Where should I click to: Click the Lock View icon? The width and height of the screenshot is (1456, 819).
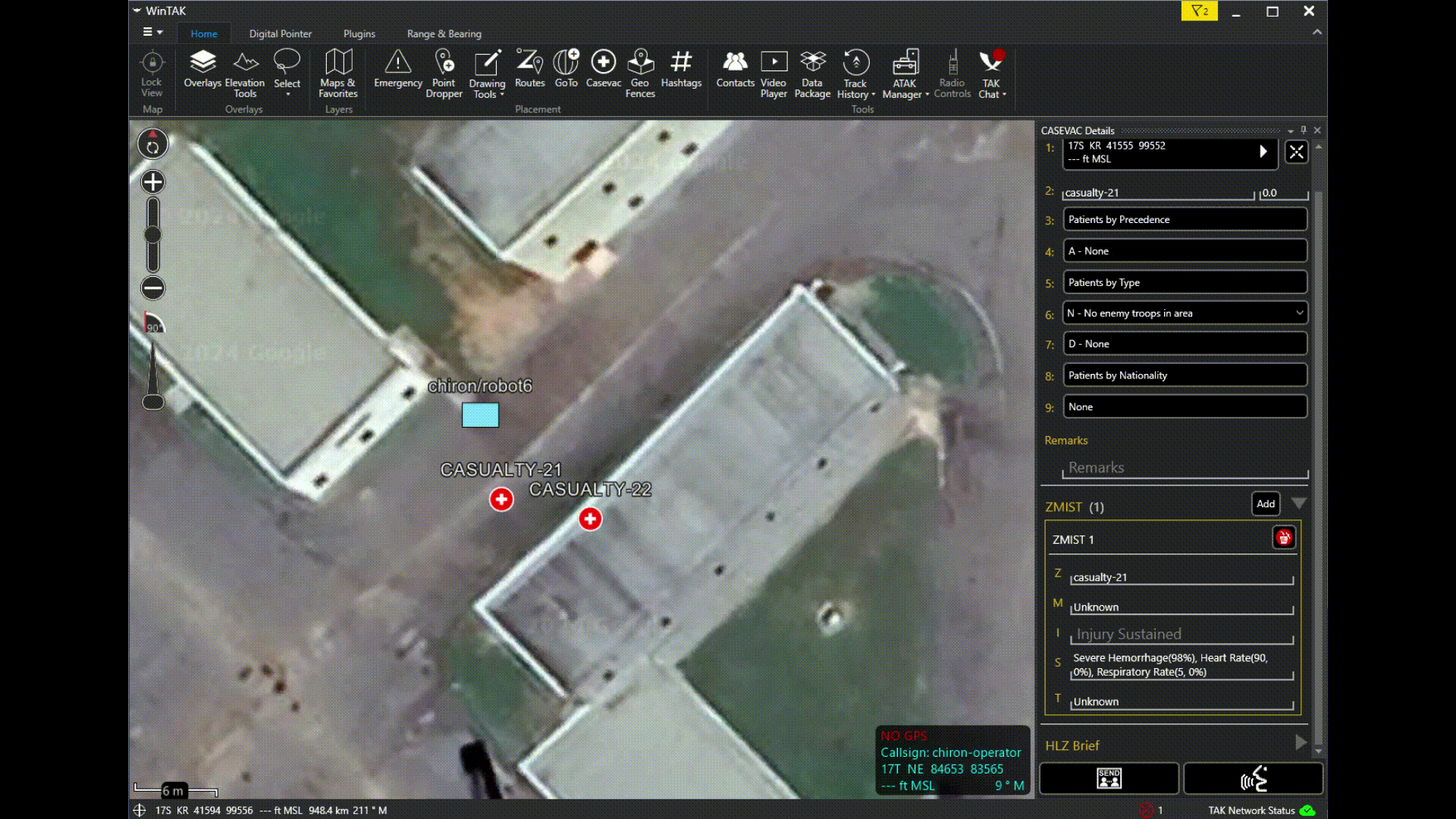click(x=152, y=73)
